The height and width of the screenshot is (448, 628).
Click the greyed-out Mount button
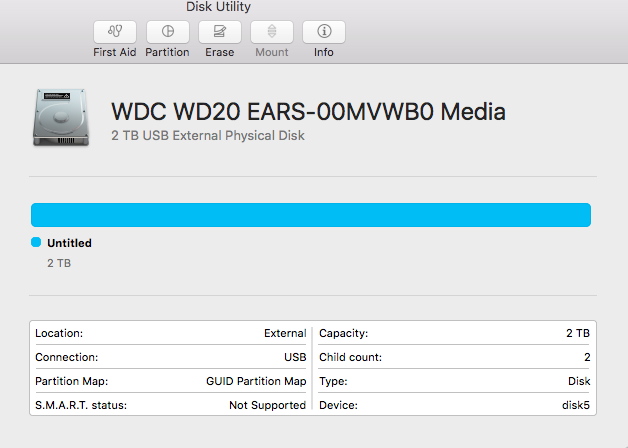click(272, 32)
